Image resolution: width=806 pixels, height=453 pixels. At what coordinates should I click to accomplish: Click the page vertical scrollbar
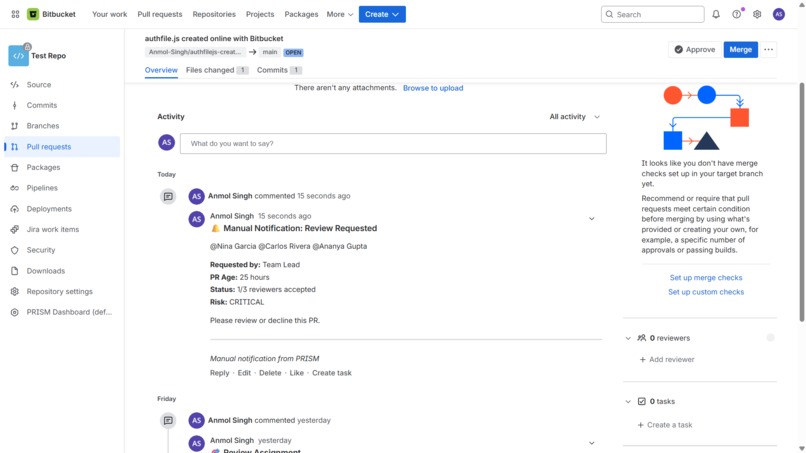tap(801, 202)
